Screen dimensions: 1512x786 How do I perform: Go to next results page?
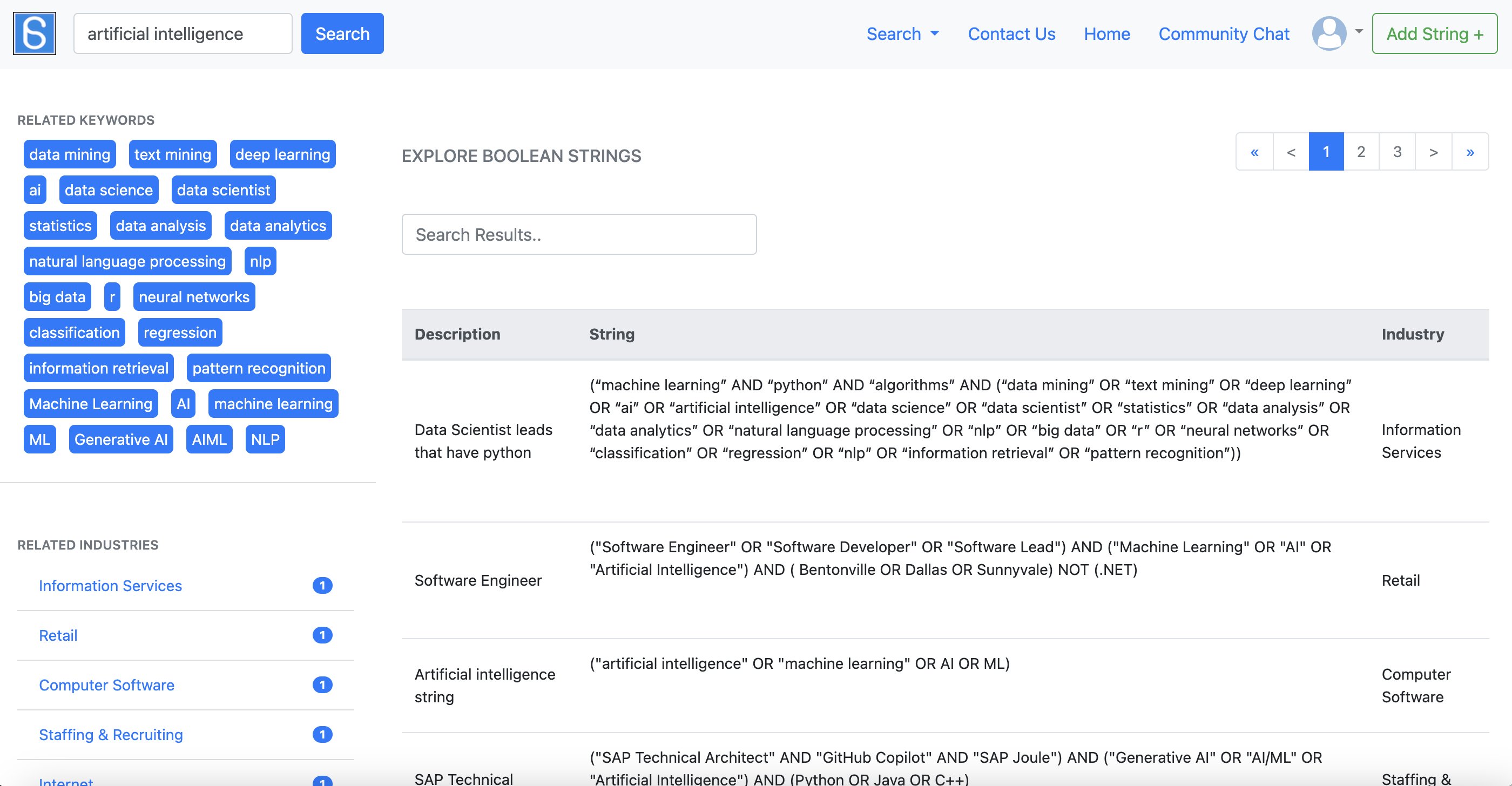(1433, 152)
